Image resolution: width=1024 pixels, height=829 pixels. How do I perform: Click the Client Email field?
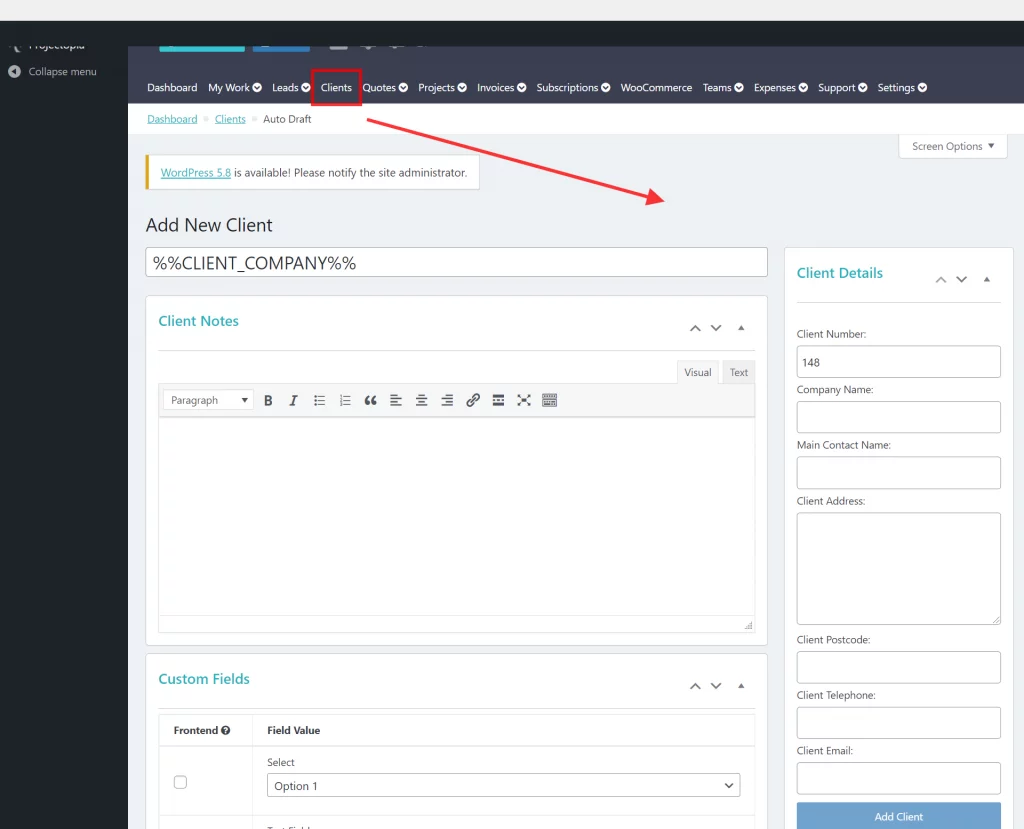899,778
